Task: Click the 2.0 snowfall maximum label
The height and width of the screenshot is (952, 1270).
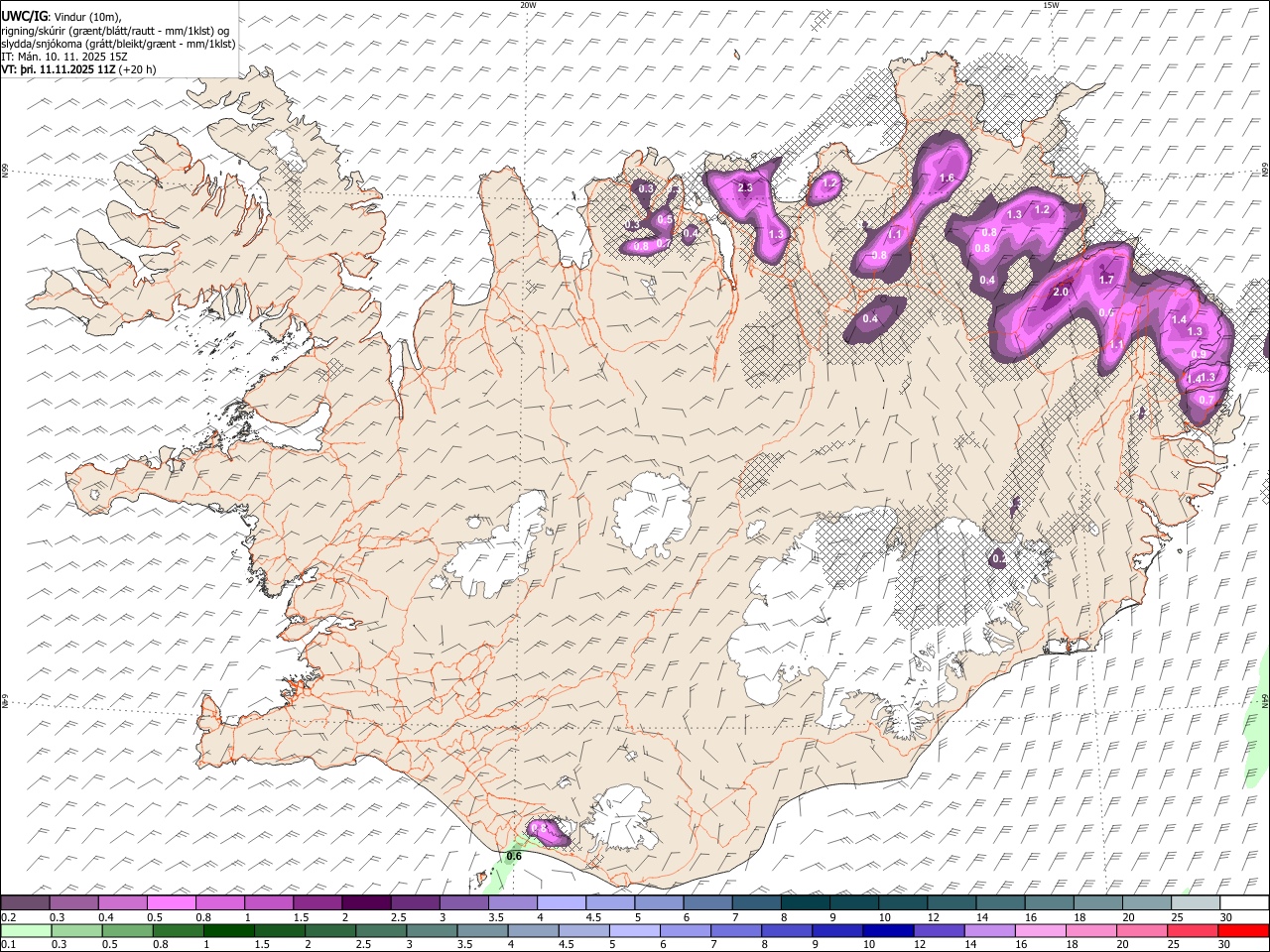Action: [x=1061, y=293]
